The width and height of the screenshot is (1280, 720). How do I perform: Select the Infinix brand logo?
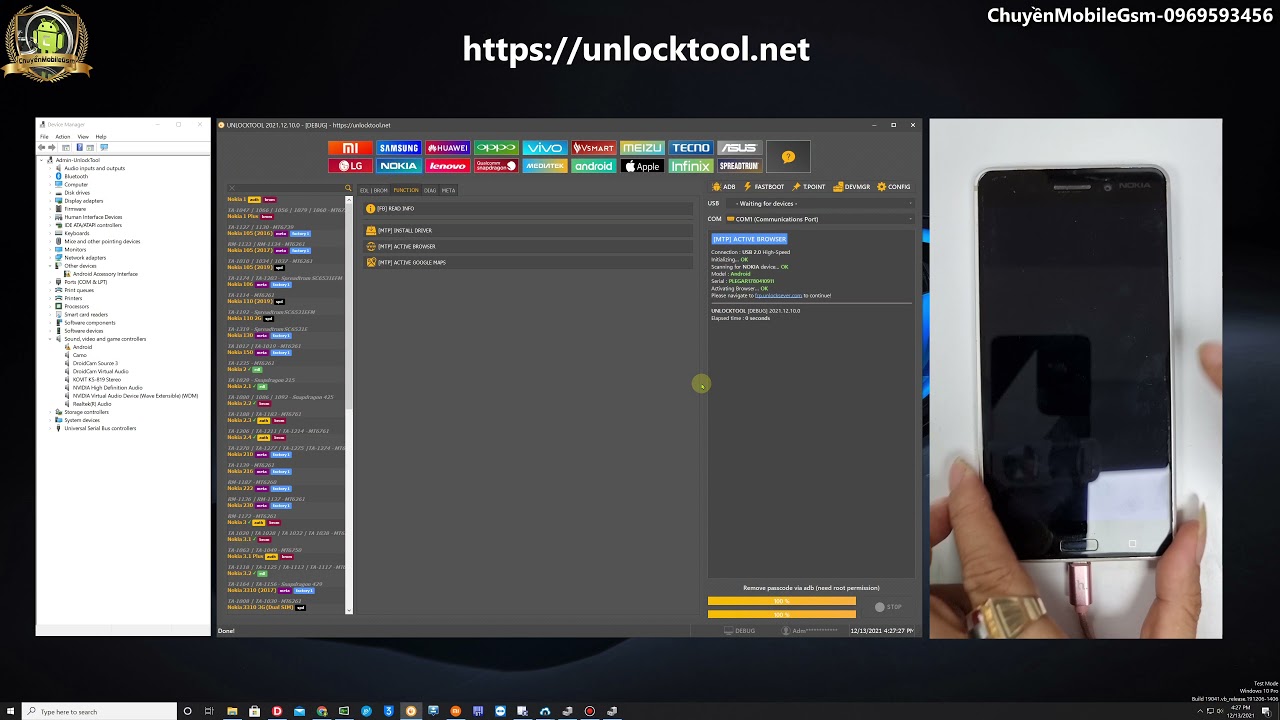click(x=690, y=166)
